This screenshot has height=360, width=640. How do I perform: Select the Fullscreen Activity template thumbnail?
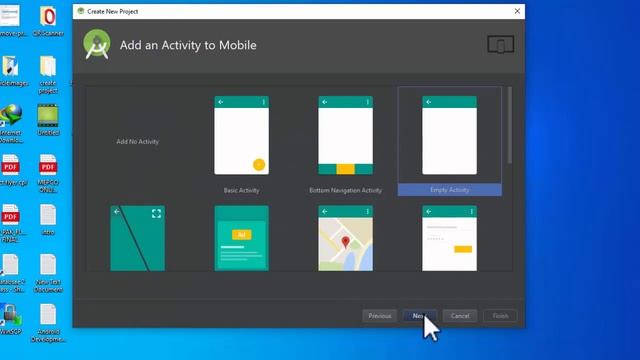tap(138, 238)
